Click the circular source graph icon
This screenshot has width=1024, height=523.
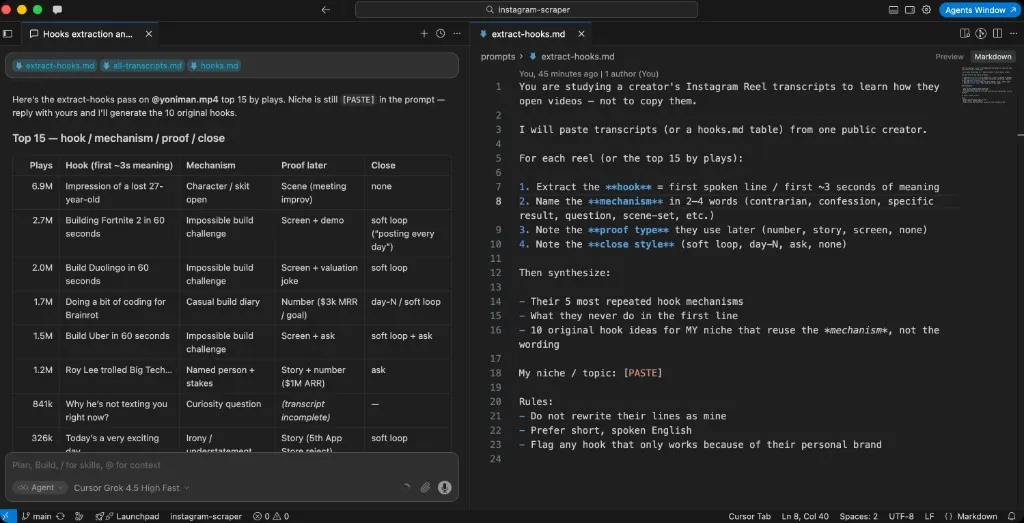981,34
